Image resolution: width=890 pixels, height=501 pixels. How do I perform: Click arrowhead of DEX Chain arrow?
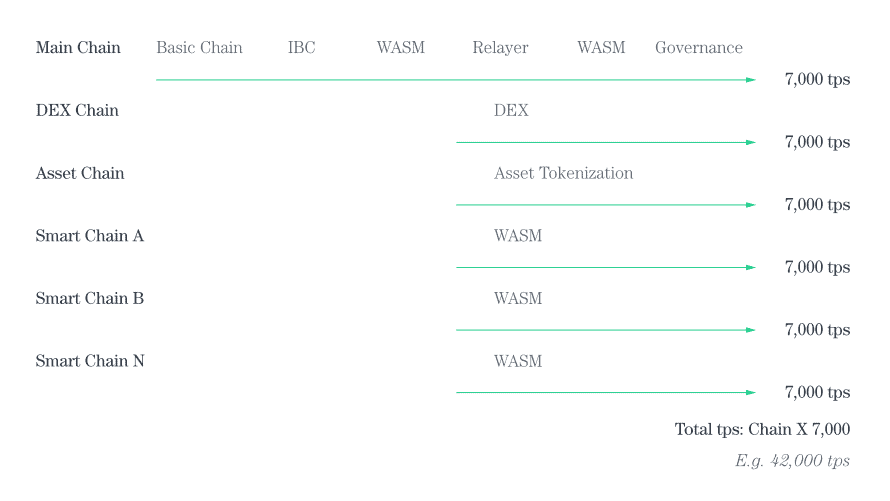click(x=751, y=142)
